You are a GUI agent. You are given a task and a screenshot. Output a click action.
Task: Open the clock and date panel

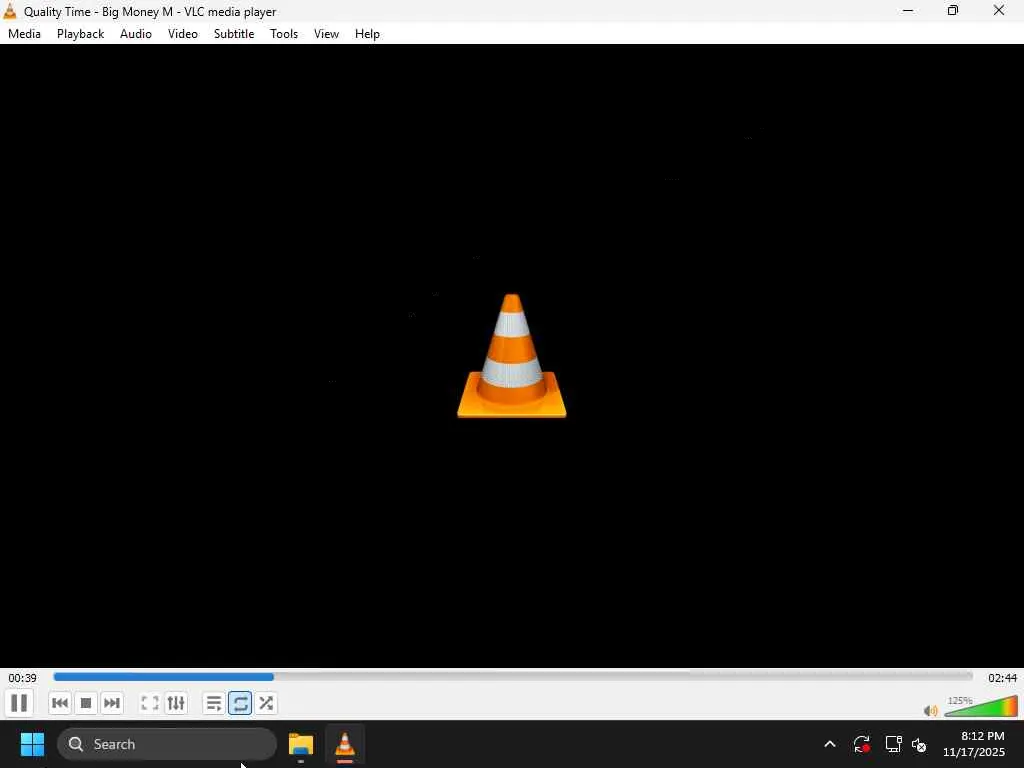(x=974, y=744)
